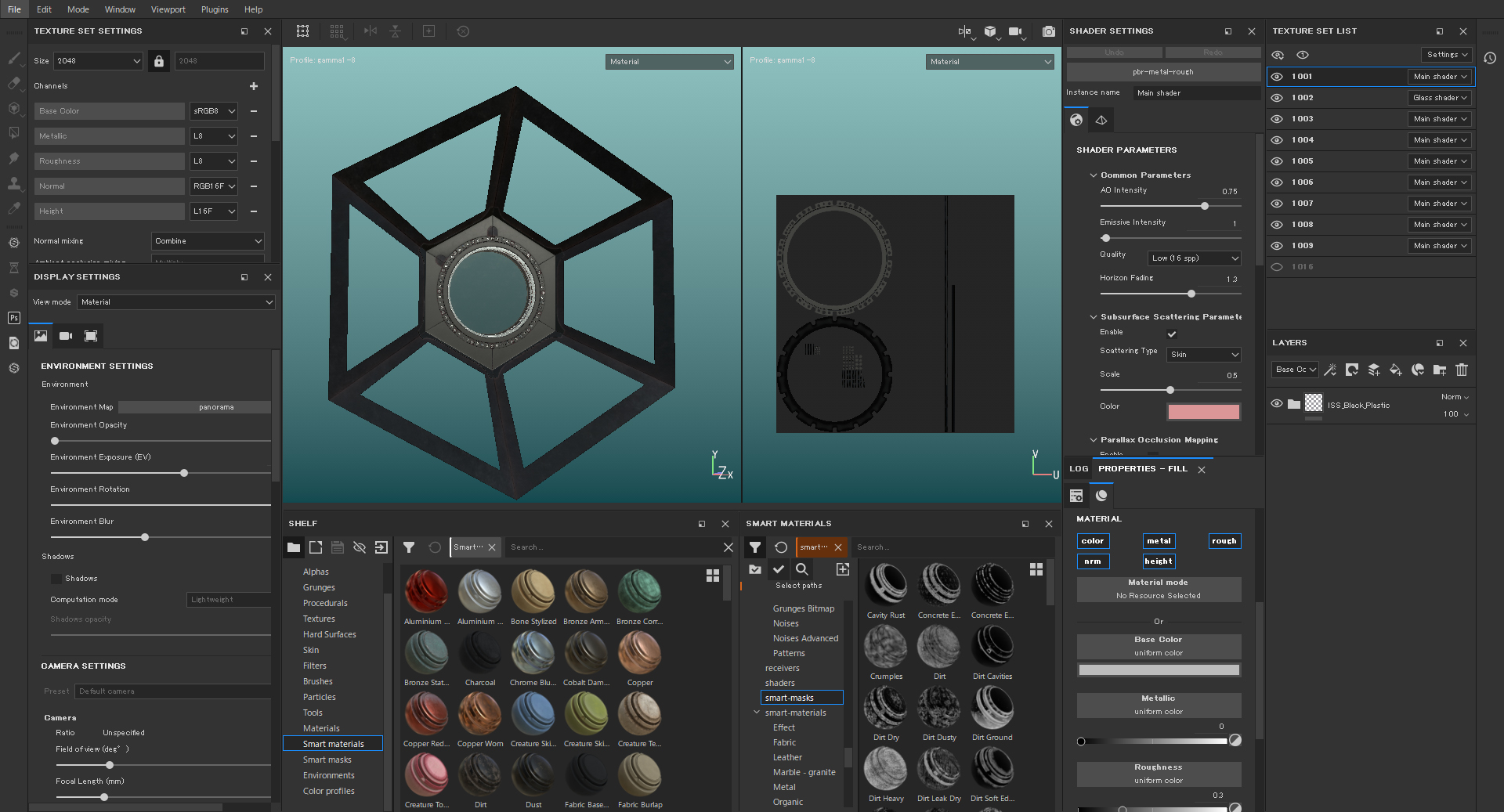This screenshot has height=812, width=1504.
Task: Open the viewport render camera icon
Action: point(1048,31)
